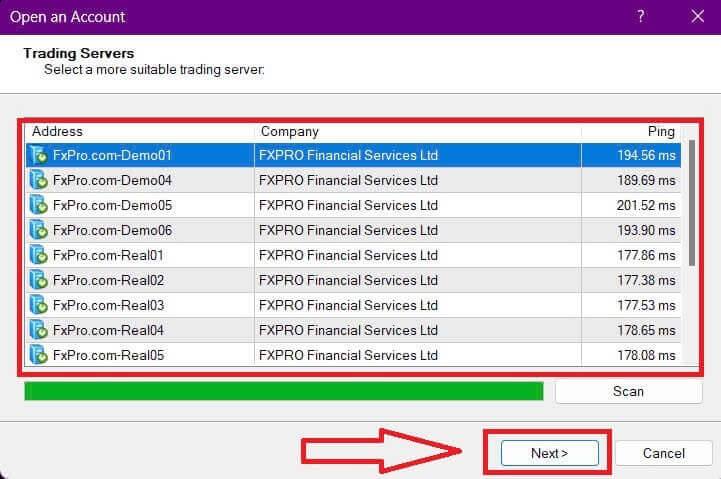
Task: Click the server icon beside FxPro.com-Demo04
Action: pyautogui.click(x=39, y=180)
